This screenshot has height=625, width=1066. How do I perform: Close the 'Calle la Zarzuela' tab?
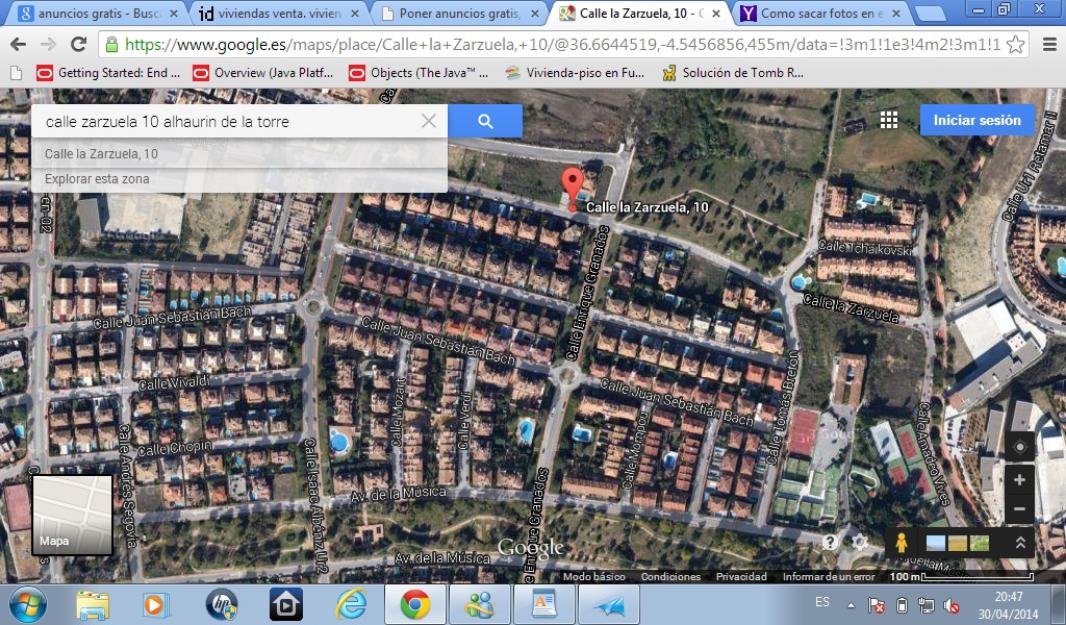pyautogui.click(x=716, y=13)
